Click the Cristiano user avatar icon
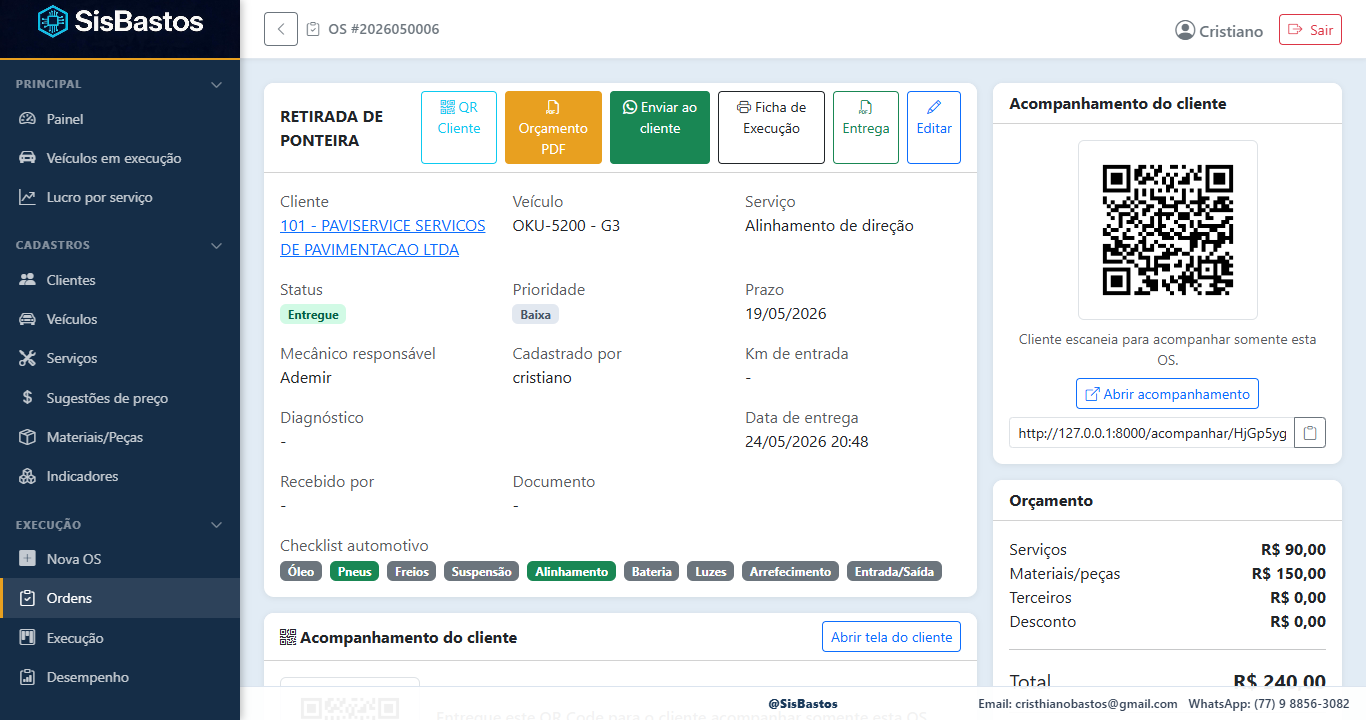The height and width of the screenshot is (720, 1366). tap(1185, 30)
